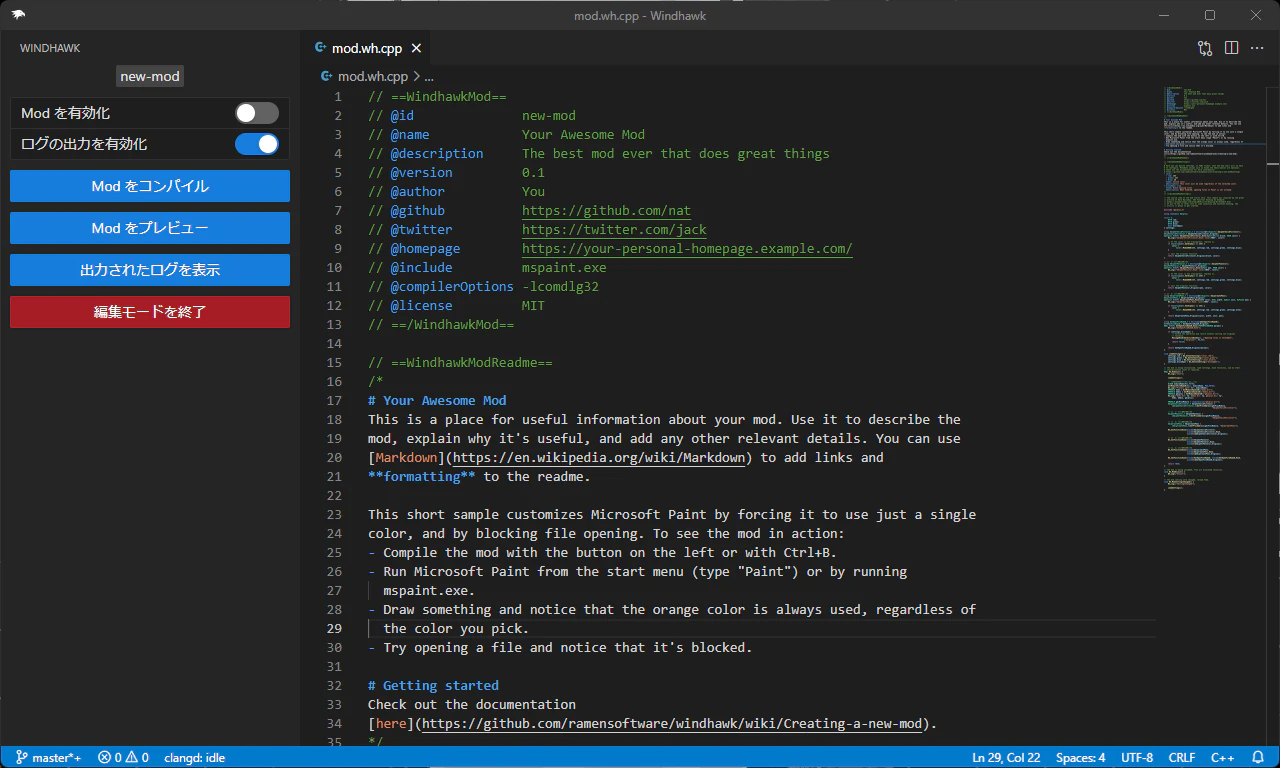Screen dimensions: 1280x768
Task: Open the notifications bell in status bar
Action: click(x=1258, y=757)
